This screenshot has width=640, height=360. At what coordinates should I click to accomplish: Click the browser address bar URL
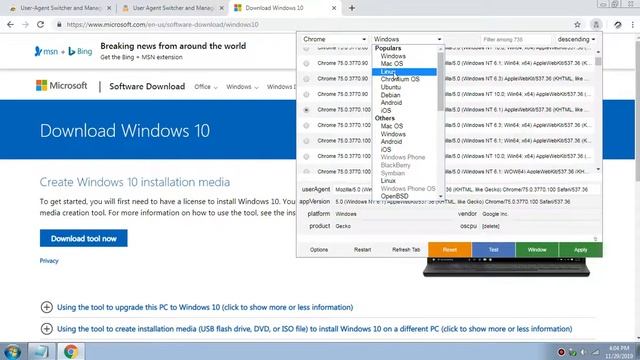click(162, 24)
